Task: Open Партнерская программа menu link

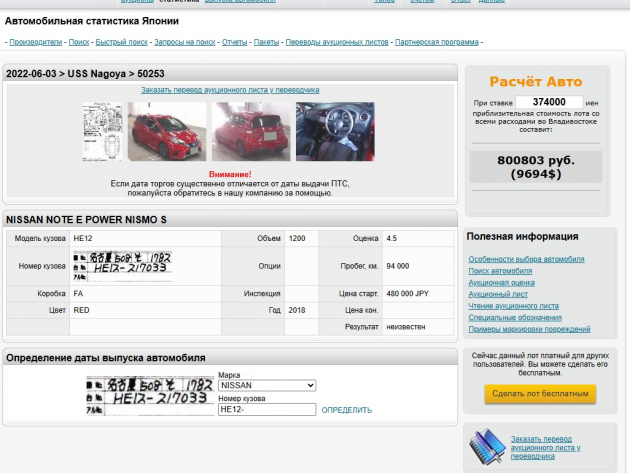Action: pos(438,42)
